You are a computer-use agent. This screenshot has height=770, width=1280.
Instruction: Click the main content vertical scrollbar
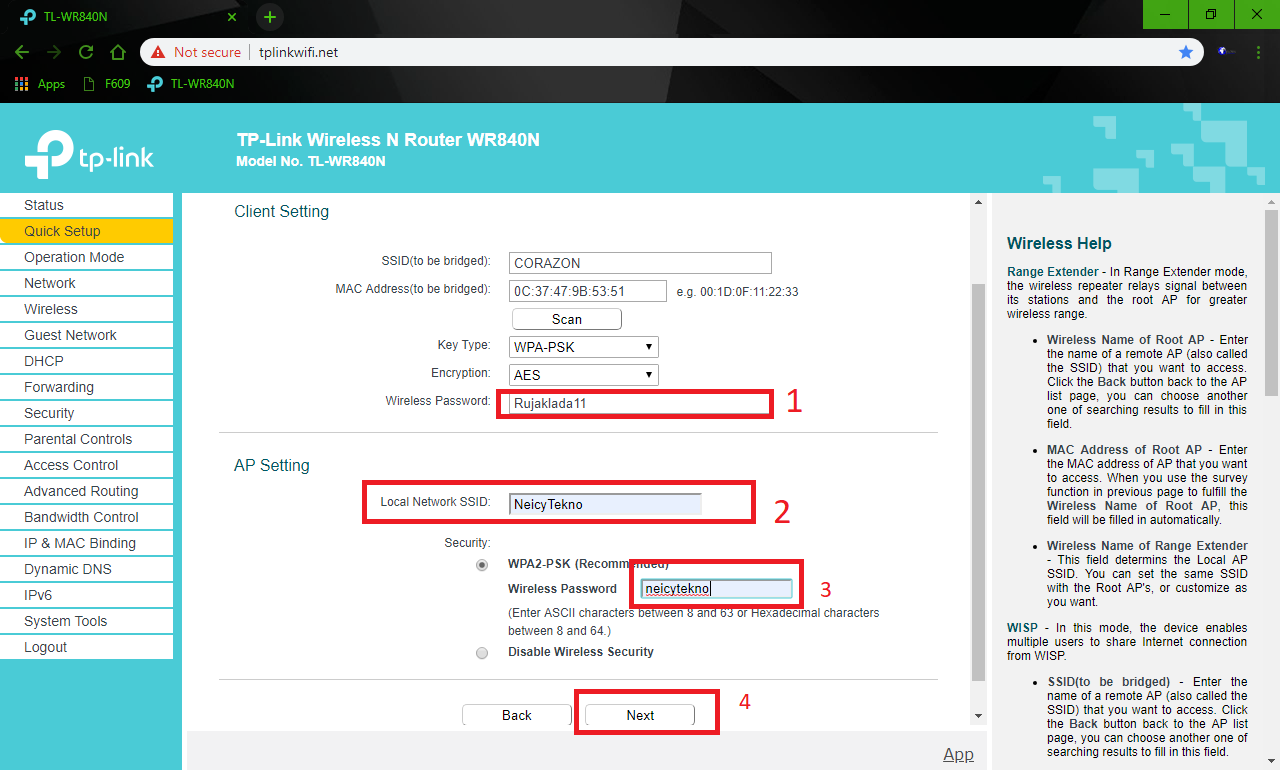pos(978,482)
